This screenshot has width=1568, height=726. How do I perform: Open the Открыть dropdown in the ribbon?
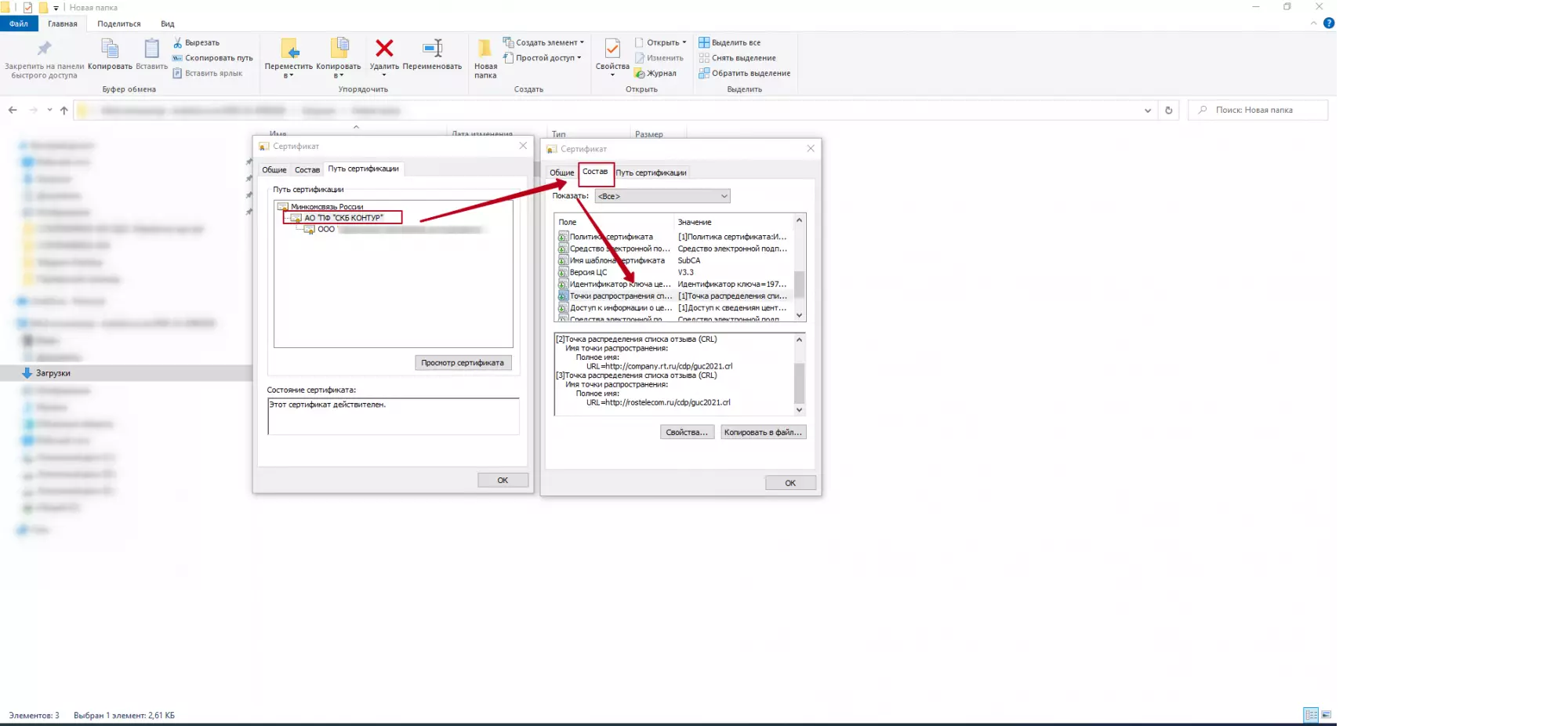[660, 42]
